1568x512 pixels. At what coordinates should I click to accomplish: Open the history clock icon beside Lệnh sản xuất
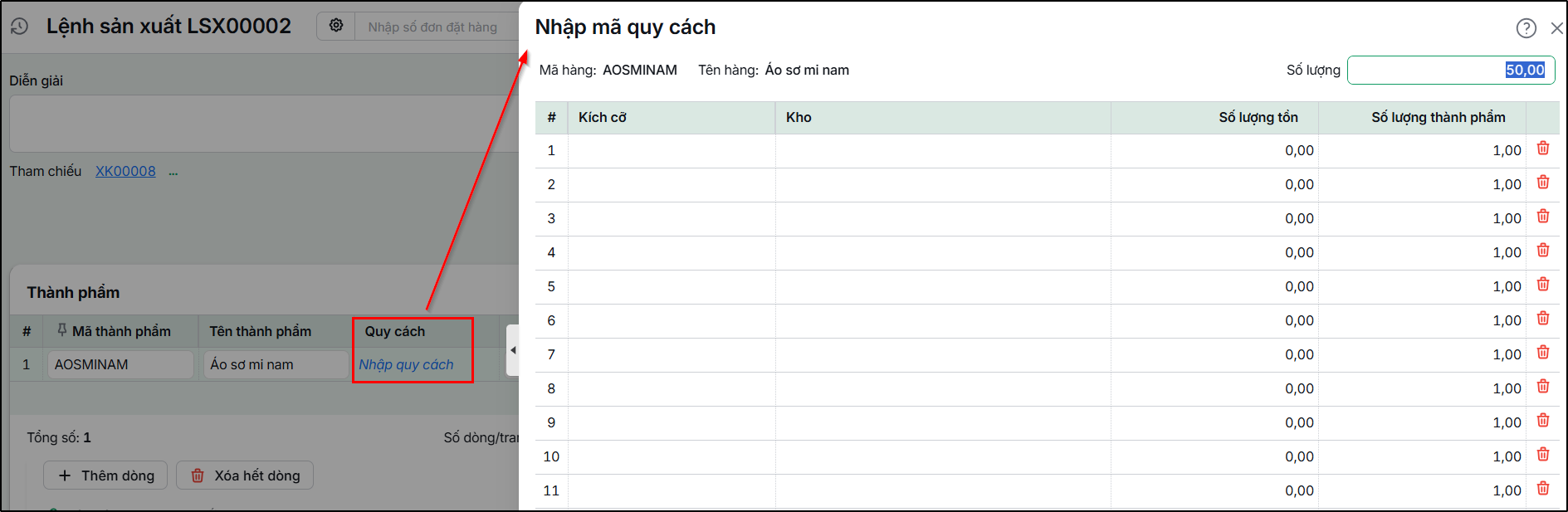[x=19, y=27]
